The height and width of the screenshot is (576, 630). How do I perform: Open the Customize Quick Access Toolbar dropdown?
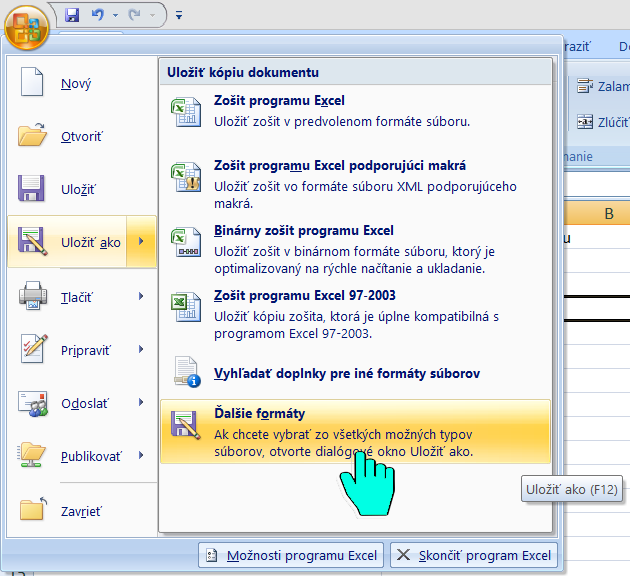click(179, 15)
